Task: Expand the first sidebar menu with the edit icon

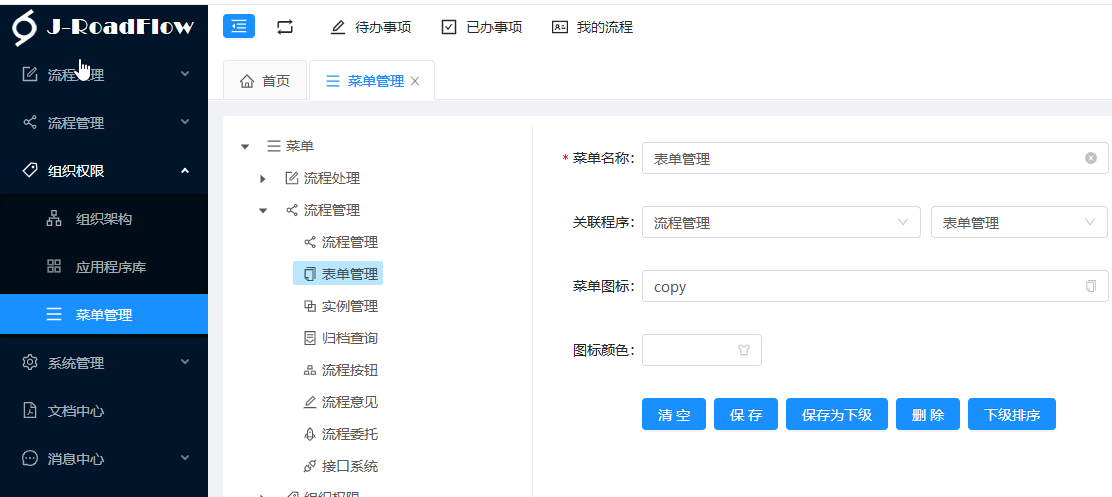Action: click(x=104, y=74)
